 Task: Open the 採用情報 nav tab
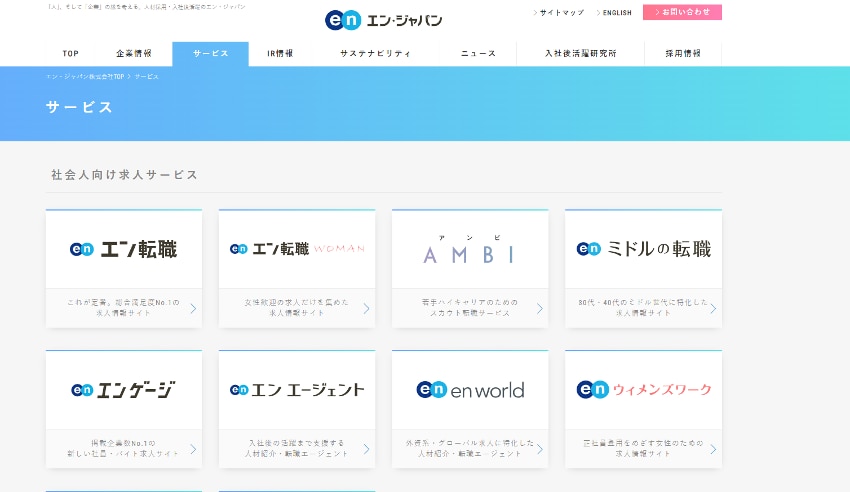click(683, 54)
